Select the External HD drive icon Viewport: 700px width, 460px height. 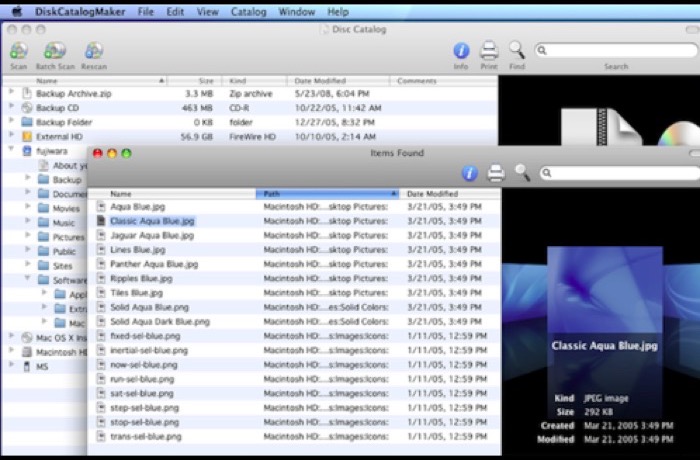27,136
